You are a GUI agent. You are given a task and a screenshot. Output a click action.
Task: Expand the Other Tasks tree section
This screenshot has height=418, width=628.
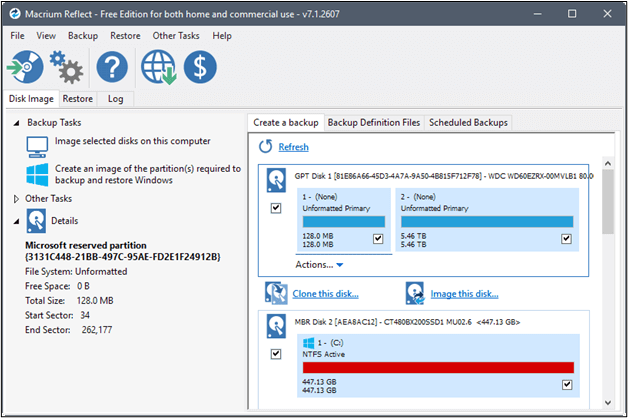tap(16, 199)
